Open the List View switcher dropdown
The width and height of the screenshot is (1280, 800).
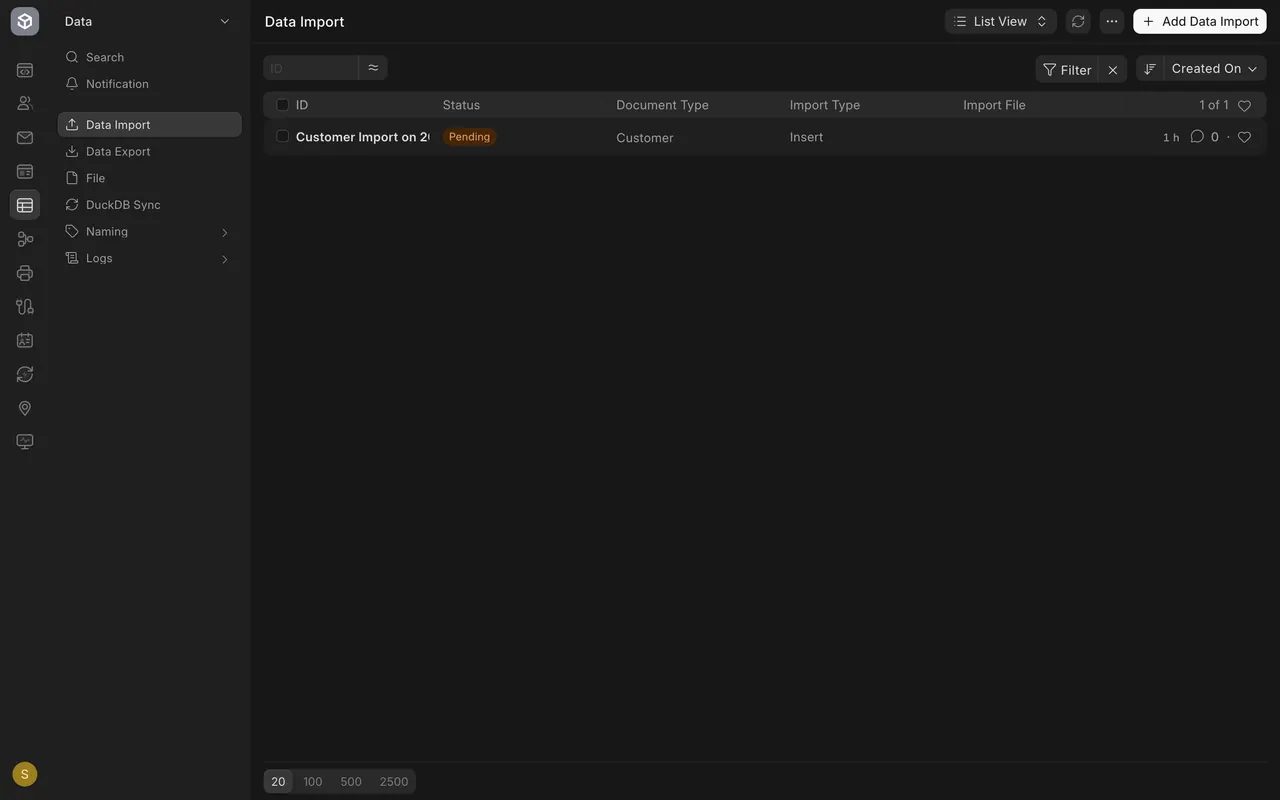[x=1001, y=21]
